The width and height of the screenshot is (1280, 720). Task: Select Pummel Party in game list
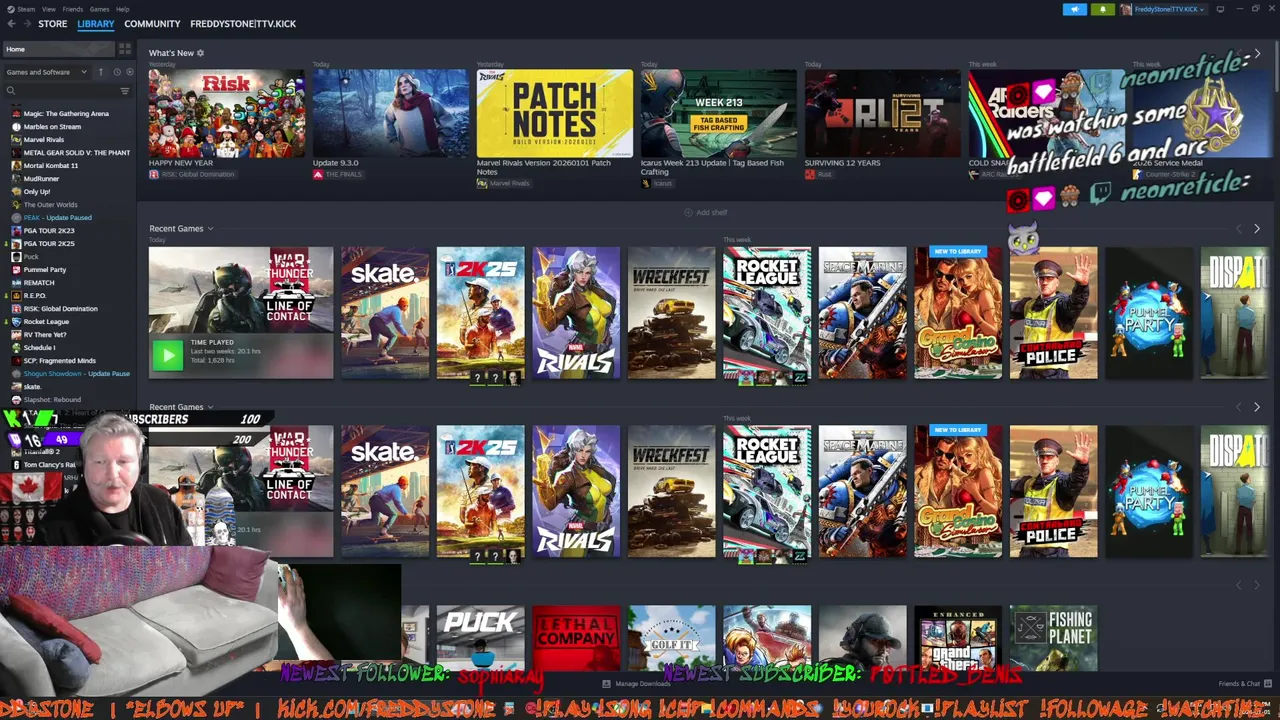click(x=45, y=270)
